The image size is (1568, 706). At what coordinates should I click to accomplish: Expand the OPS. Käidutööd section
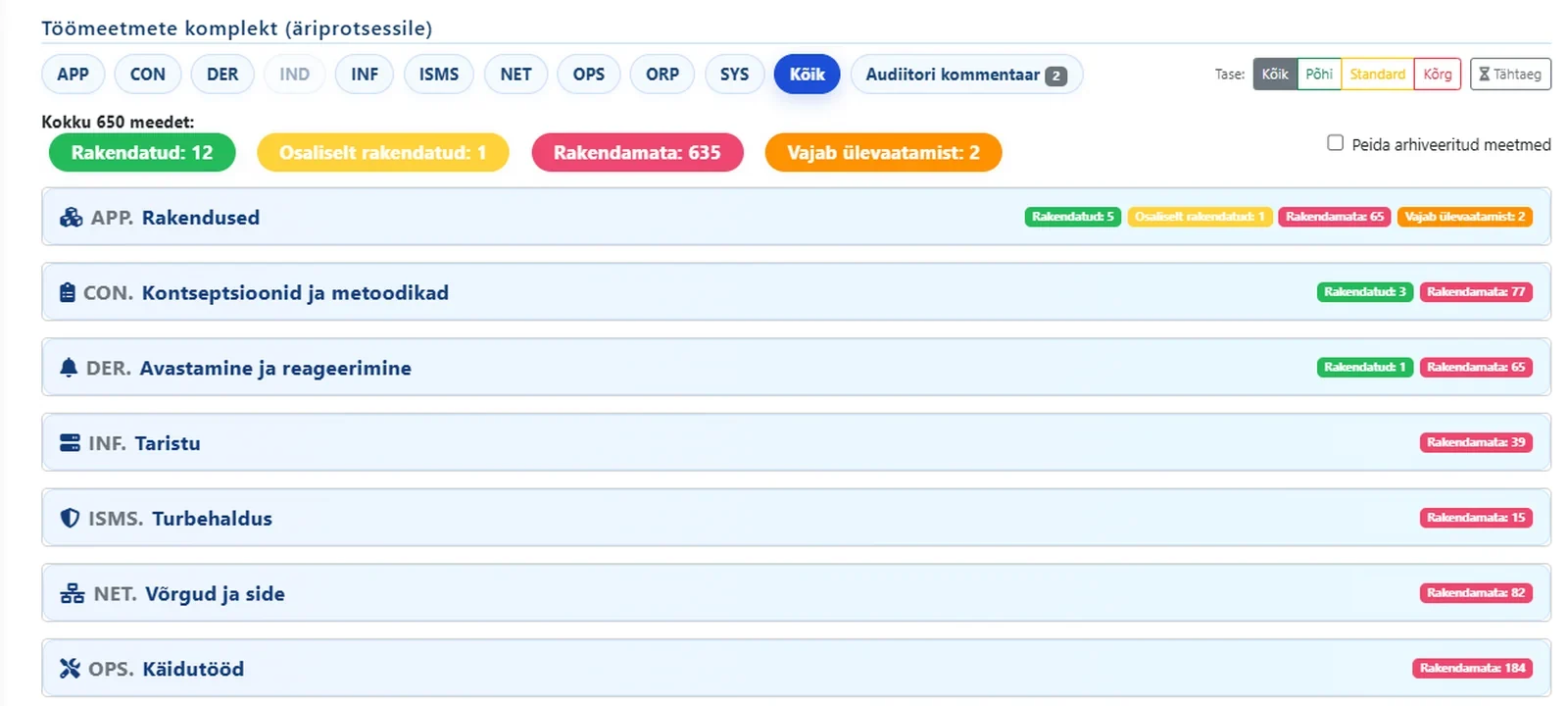coord(796,669)
